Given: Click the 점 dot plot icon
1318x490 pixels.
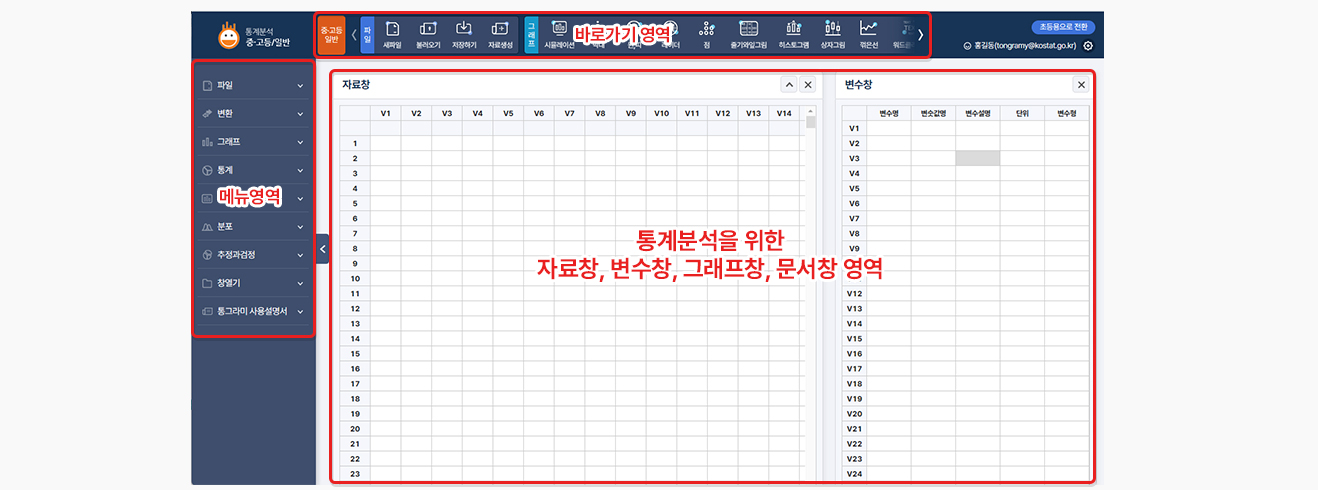Looking at the screenshot, I should click(x=707, y=34).
